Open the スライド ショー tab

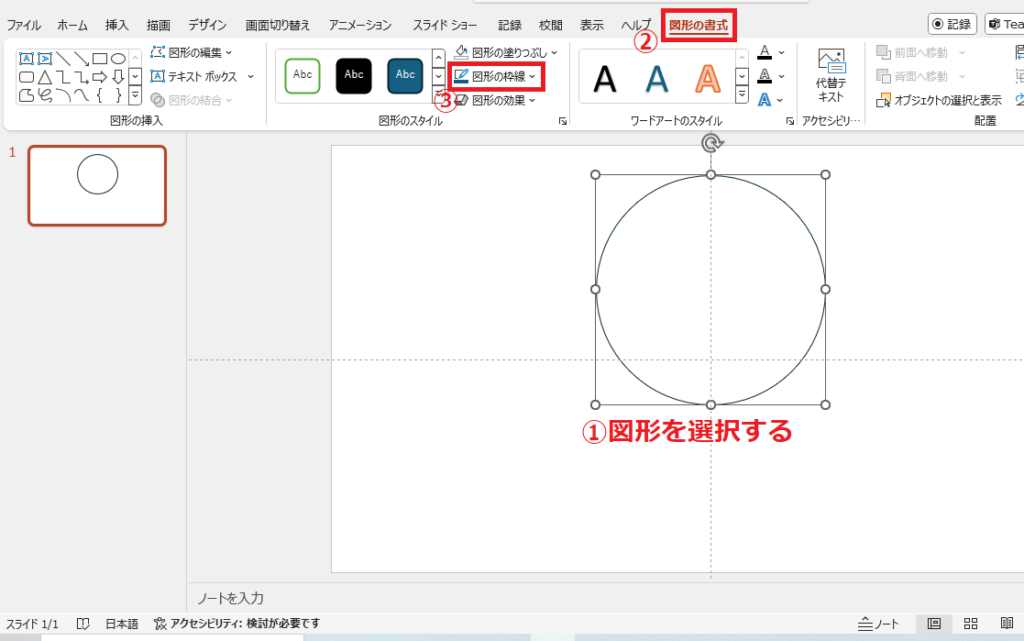pos(445,25)
